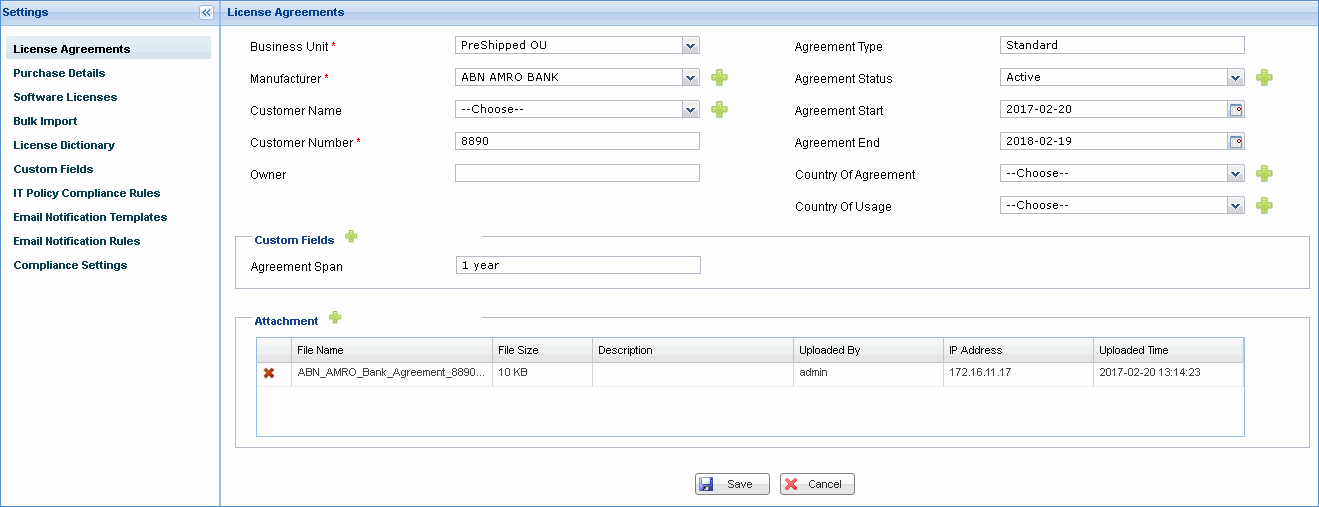Click plus icon beside Country Of Usage
The width and height of the screenshot is (1319, 507).
point(1264,206)
